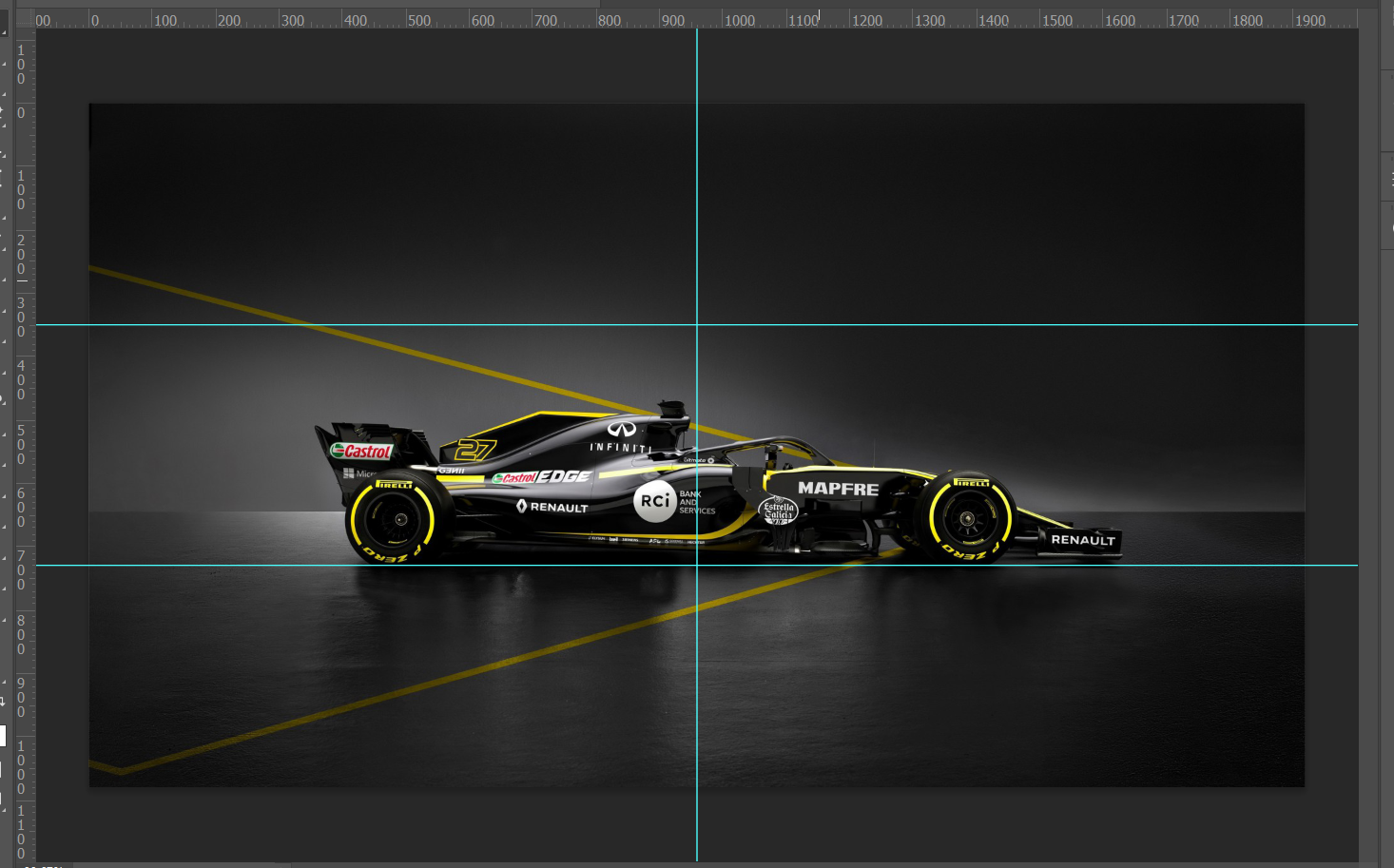Click the 700 mark on the horizontal ruler
Viewport: 1394px width, 868px height.
click(x=546, y=20)
